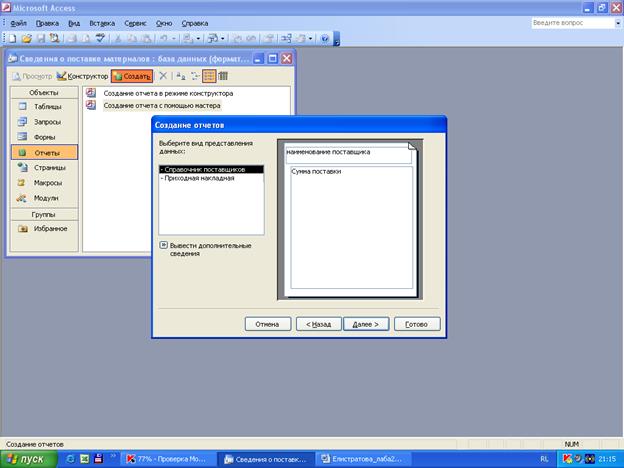Click the < Назад button in wizard
Viewport: 624px width, 468px height.
coord(318,324)
